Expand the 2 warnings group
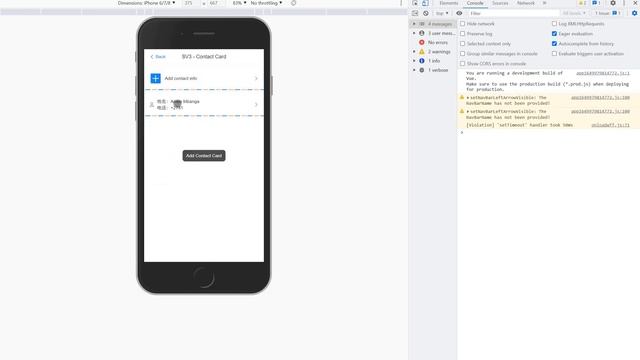Screen dimensions: 640x360 pyautogui.click(x=414, y=52)
